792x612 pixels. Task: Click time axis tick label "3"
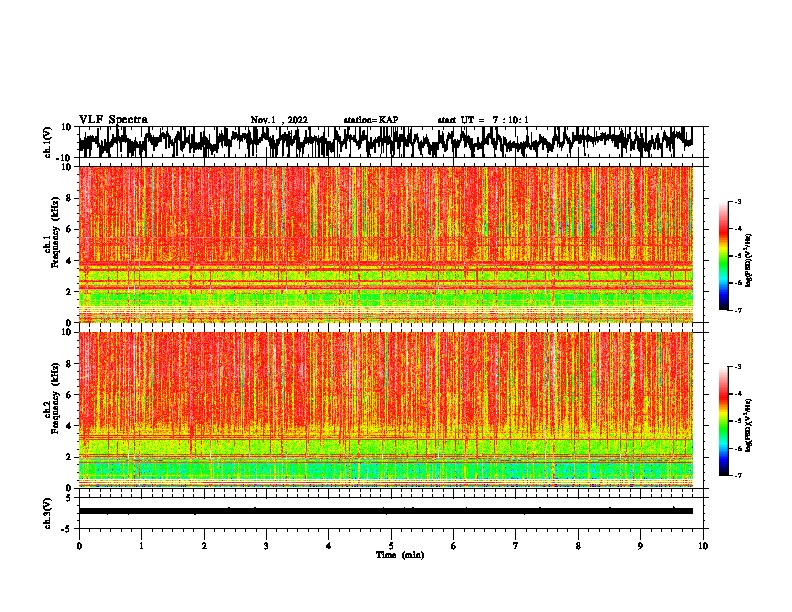266,546
